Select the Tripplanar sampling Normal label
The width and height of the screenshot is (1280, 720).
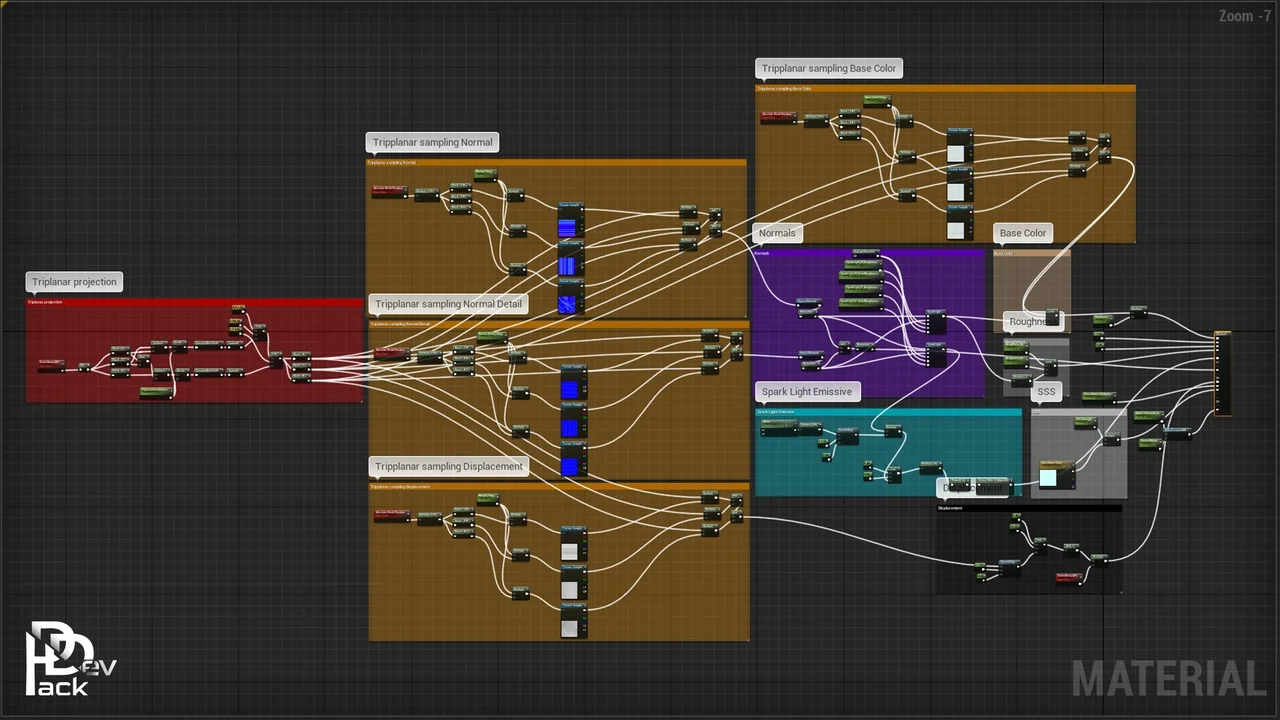pos(432,142)
